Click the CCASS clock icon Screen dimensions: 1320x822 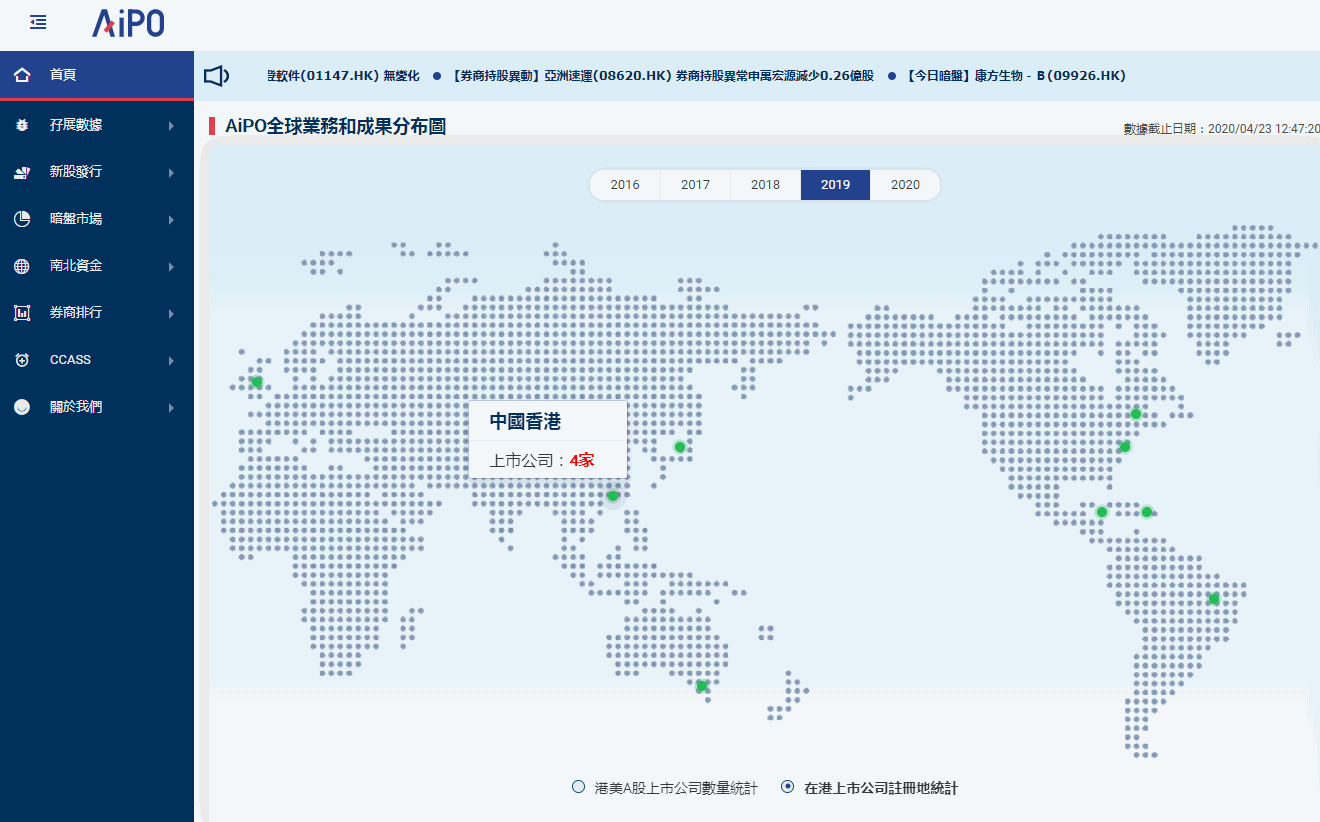coord(22,360)
